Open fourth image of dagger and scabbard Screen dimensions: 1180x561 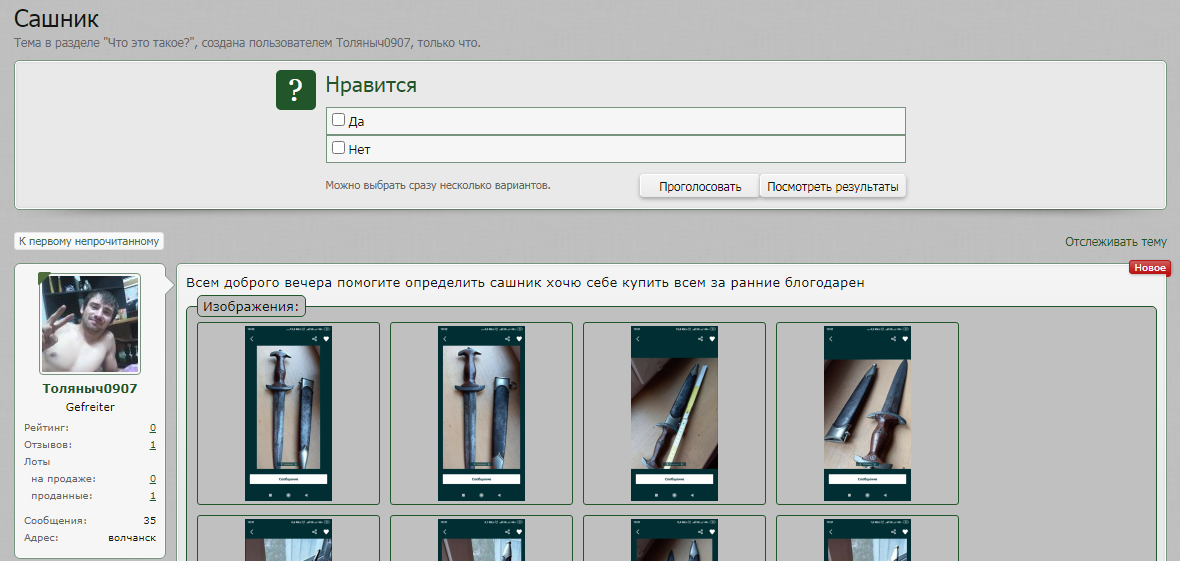pyautogui.click(x=867, y=413)
